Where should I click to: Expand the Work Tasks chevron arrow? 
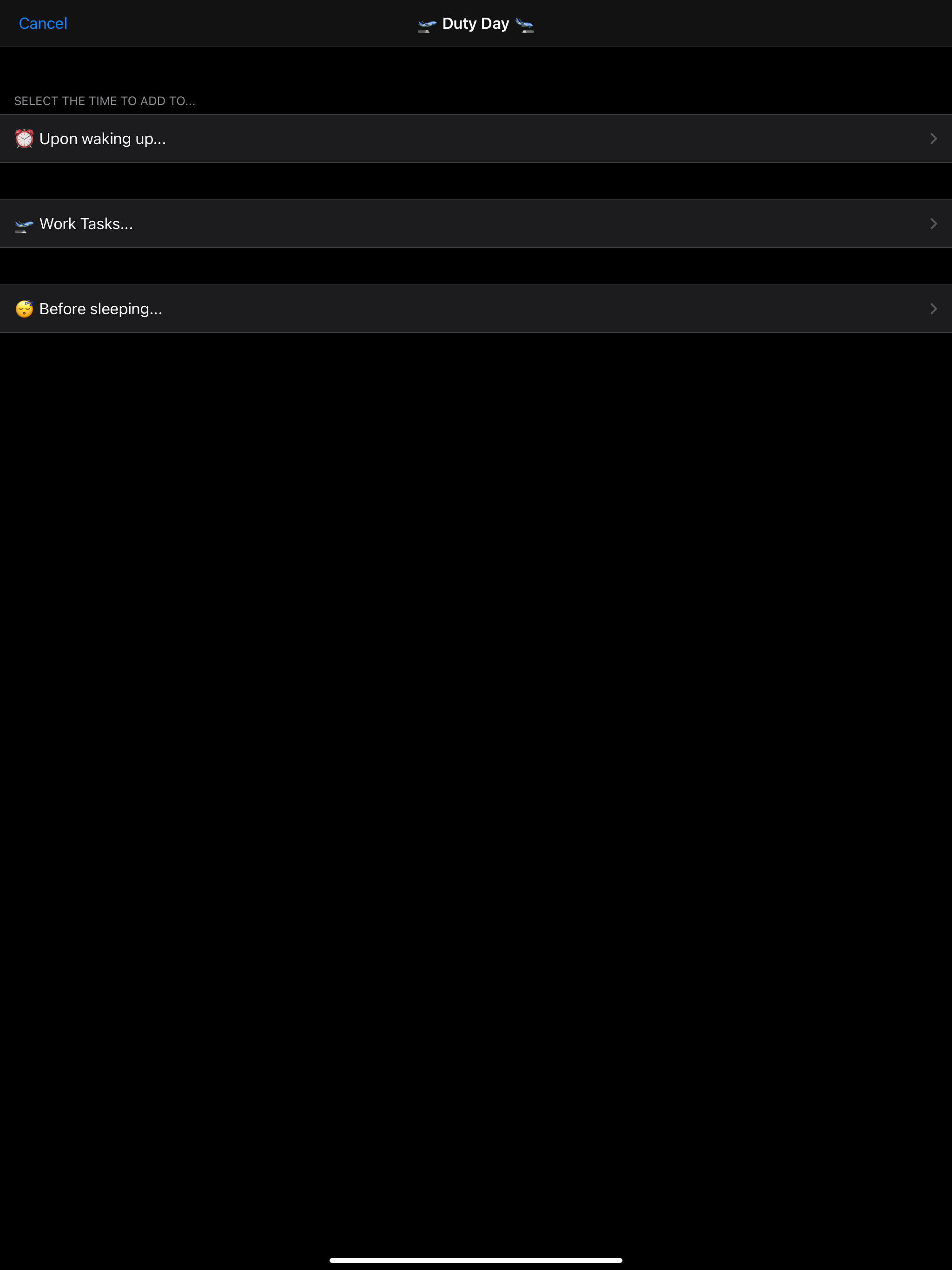933,224
